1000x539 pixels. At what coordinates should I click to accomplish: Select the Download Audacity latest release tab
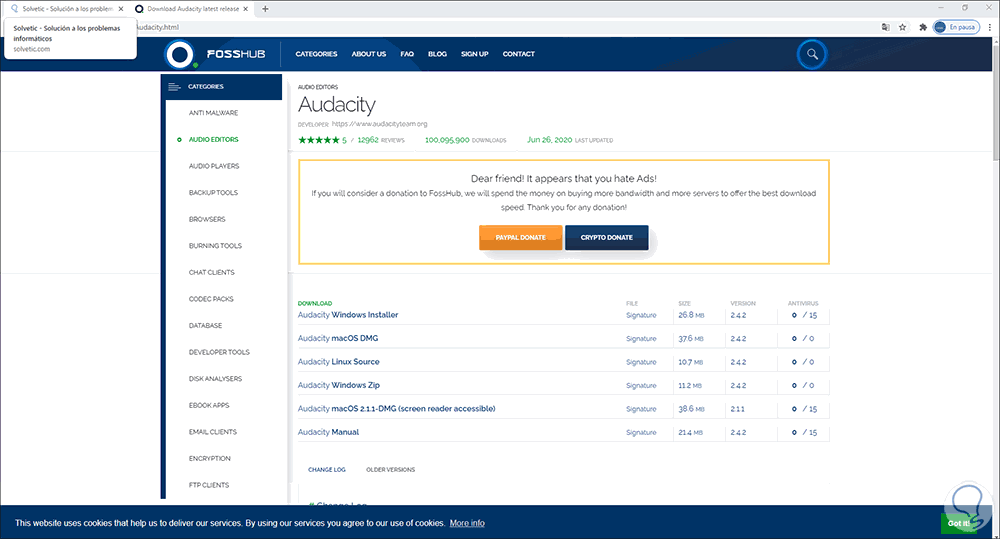tap(193, 9)
